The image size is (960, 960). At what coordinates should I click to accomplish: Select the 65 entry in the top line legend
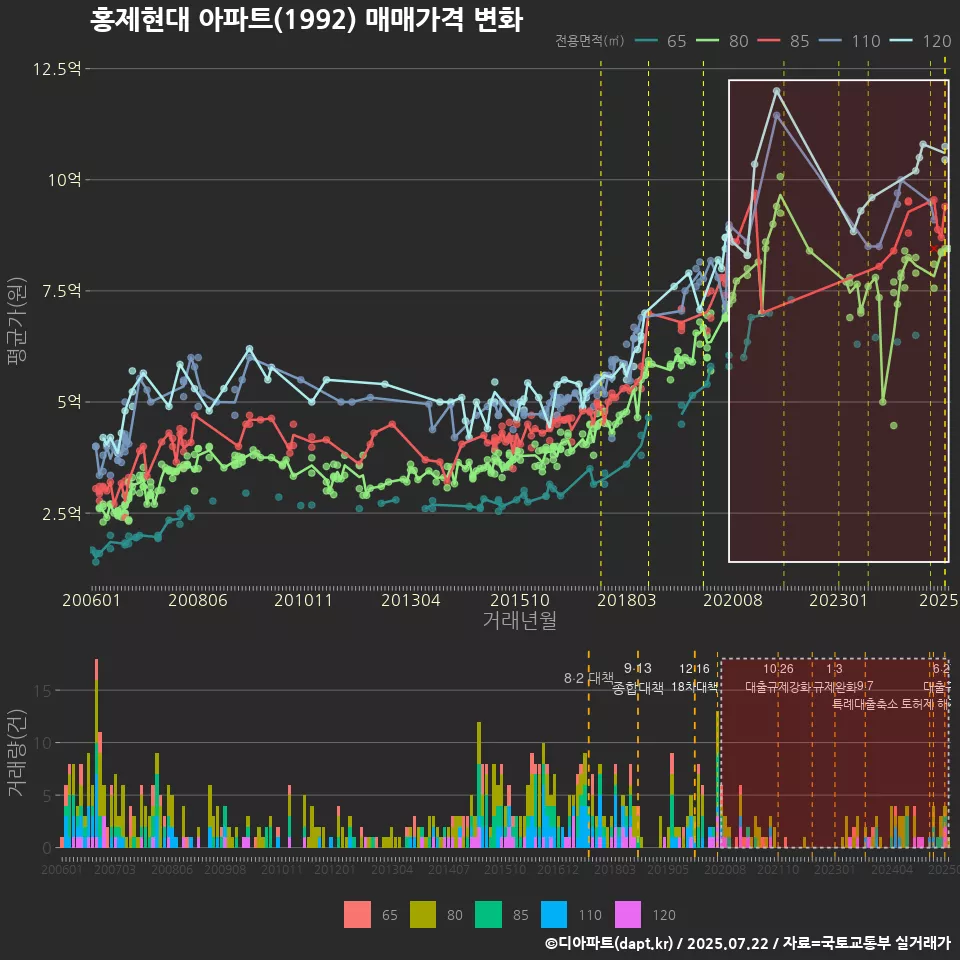(661, 41)
